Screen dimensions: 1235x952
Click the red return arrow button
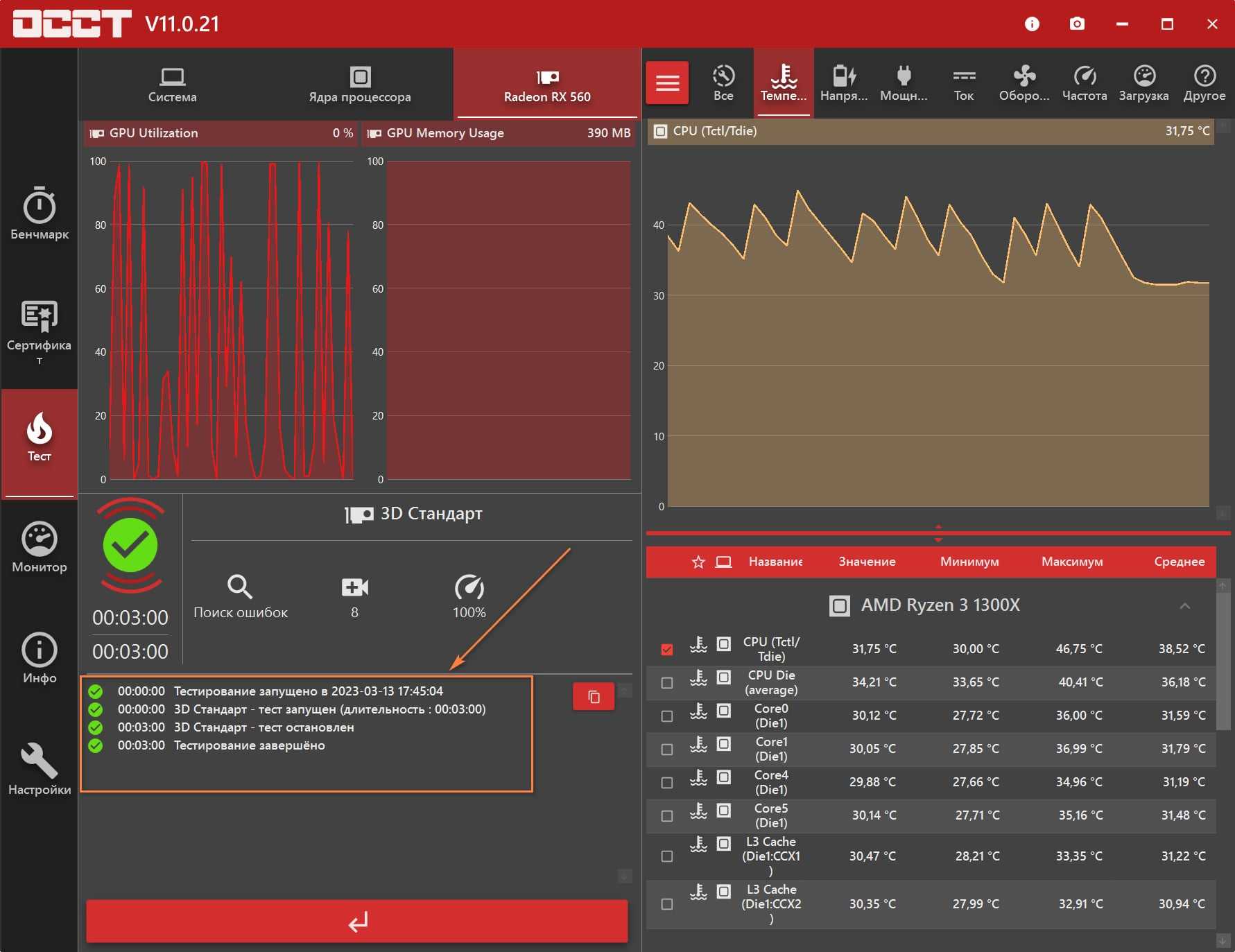pyautogui.click(x=357, y=921)
